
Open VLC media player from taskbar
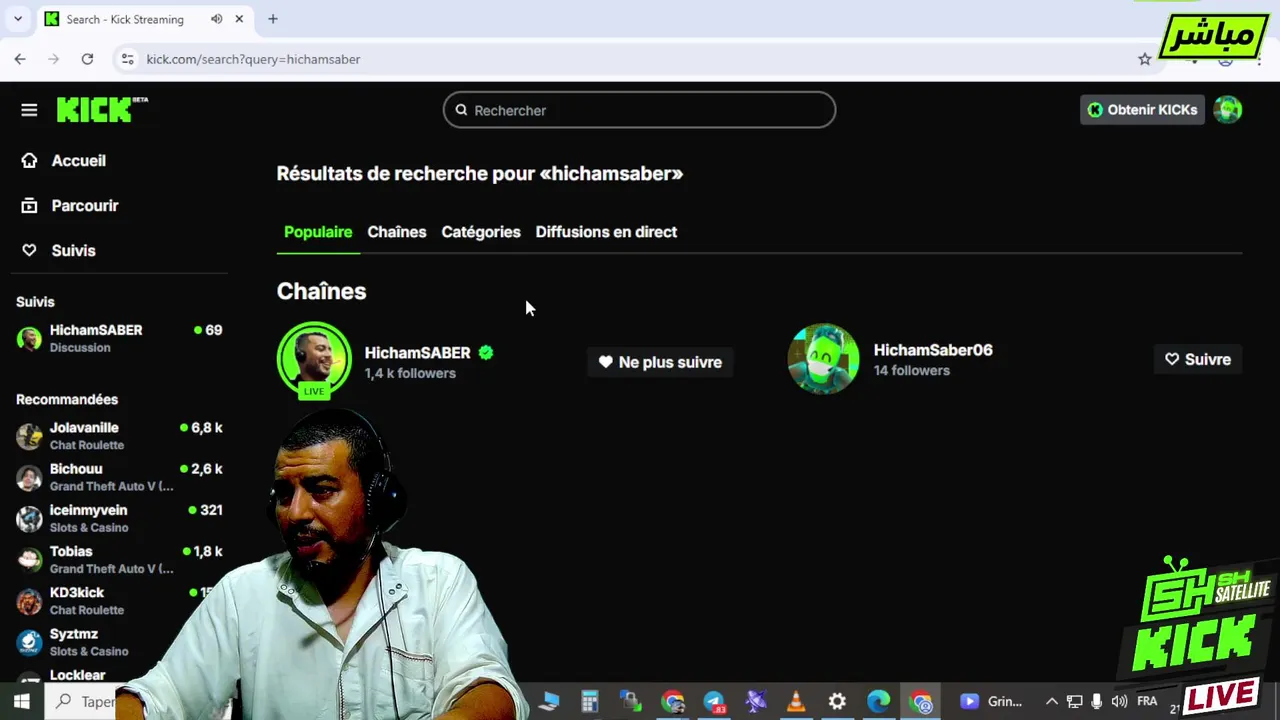[796, 702]
